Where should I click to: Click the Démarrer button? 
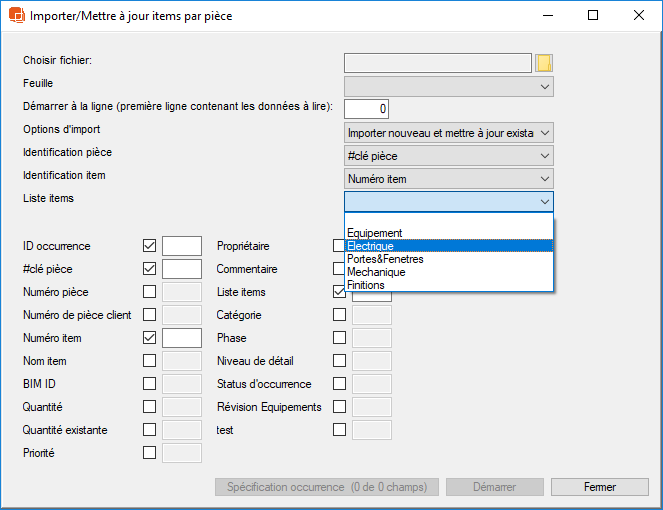[x=495, y=487]
